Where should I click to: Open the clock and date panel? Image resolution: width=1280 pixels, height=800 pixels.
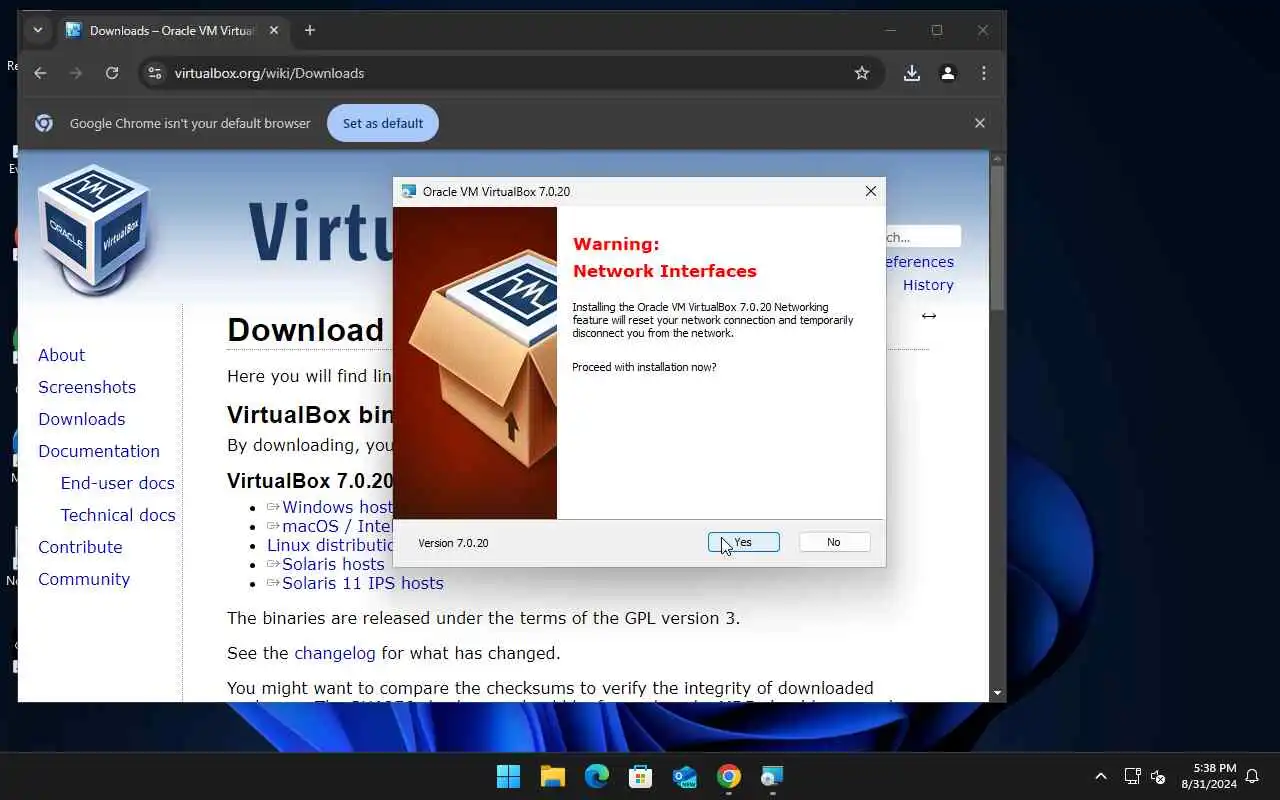1208,776
